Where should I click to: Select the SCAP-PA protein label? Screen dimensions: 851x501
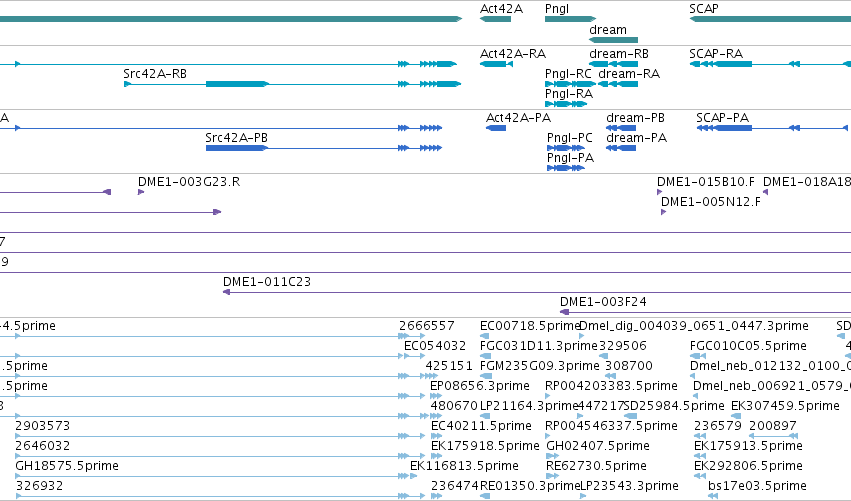point(722,118)
